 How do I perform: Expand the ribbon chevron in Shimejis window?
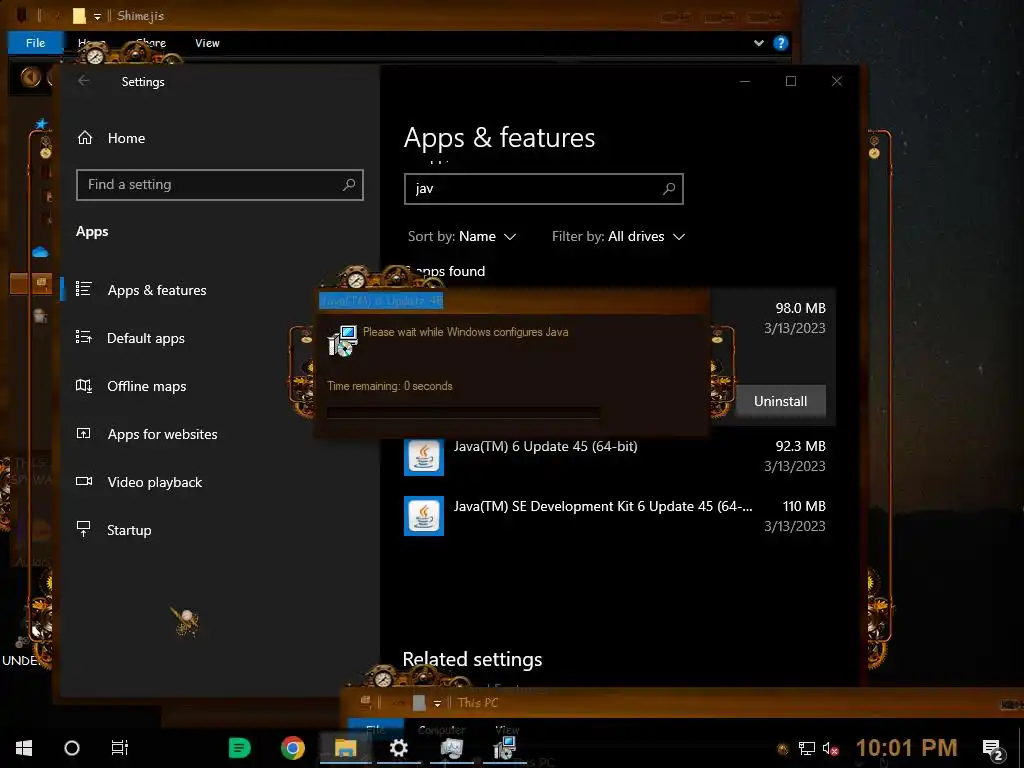click(758, 43)
